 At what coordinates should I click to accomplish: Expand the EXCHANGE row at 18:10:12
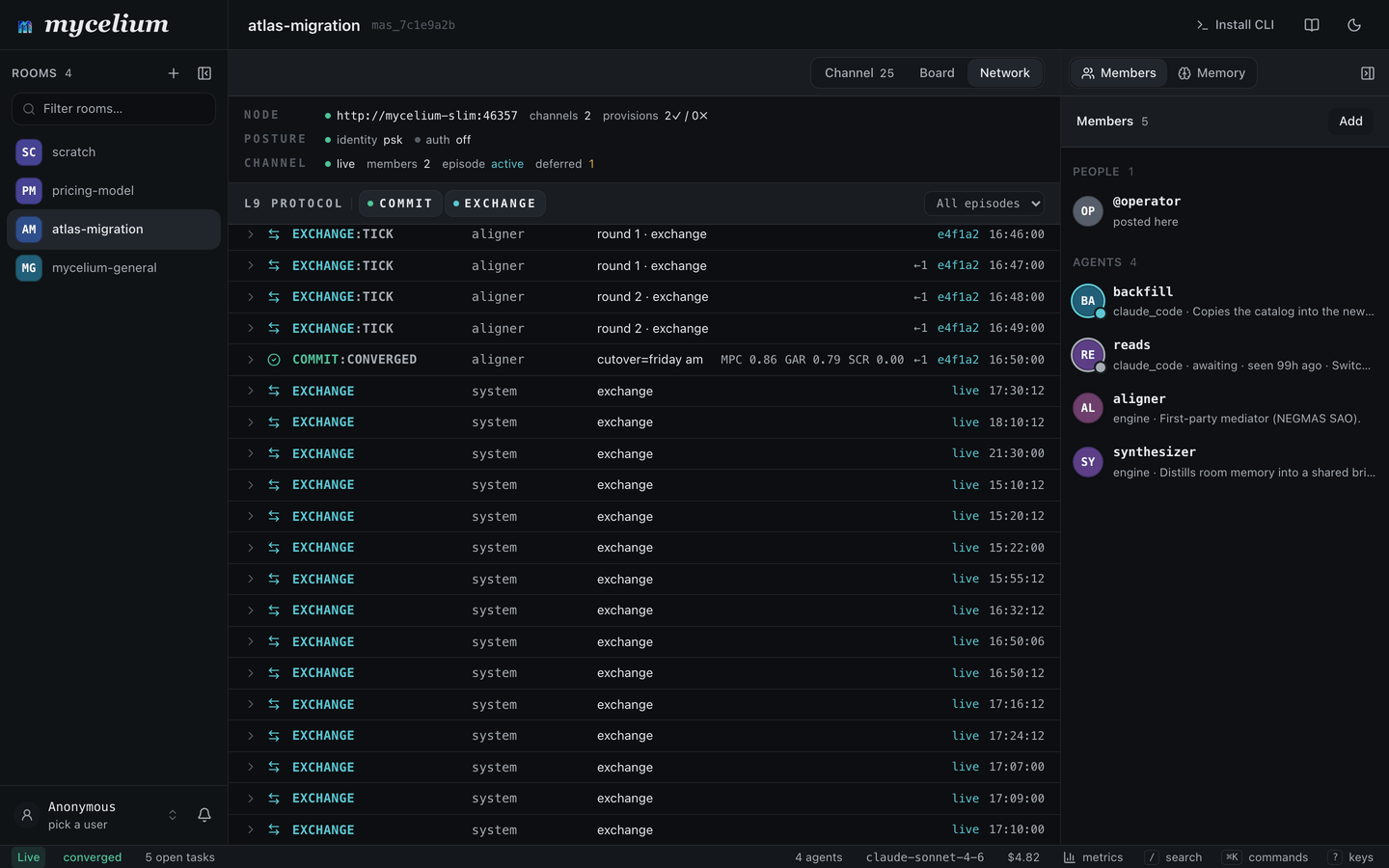251,422
